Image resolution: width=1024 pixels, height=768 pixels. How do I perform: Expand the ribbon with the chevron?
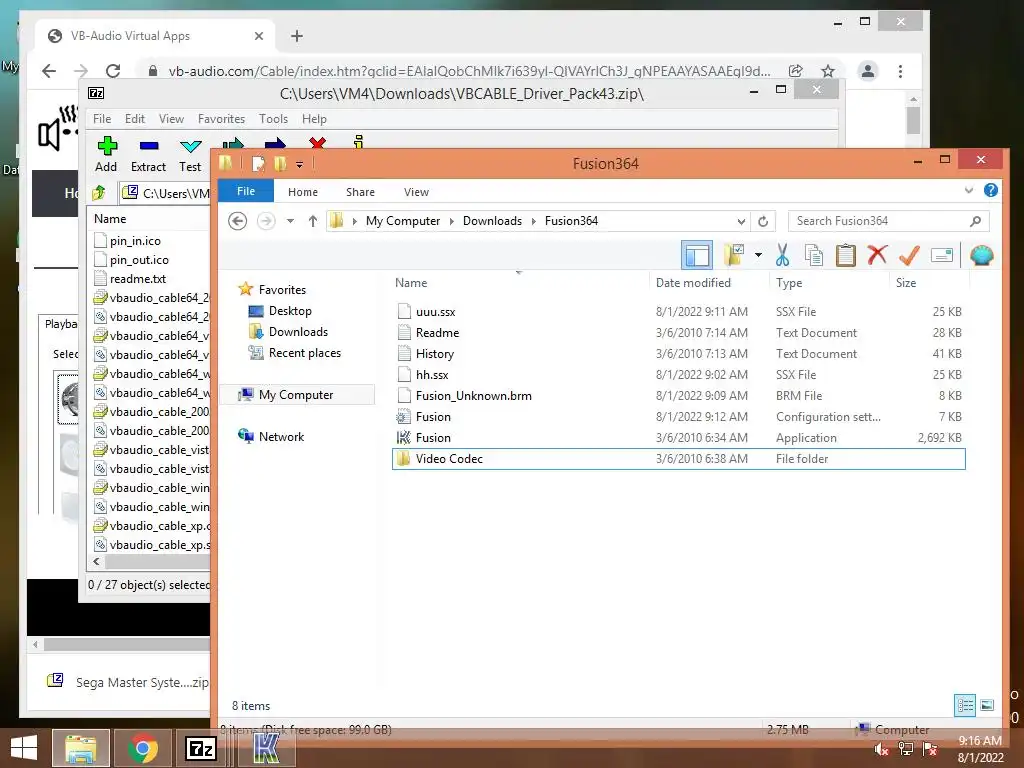click(x=968, y=190)
